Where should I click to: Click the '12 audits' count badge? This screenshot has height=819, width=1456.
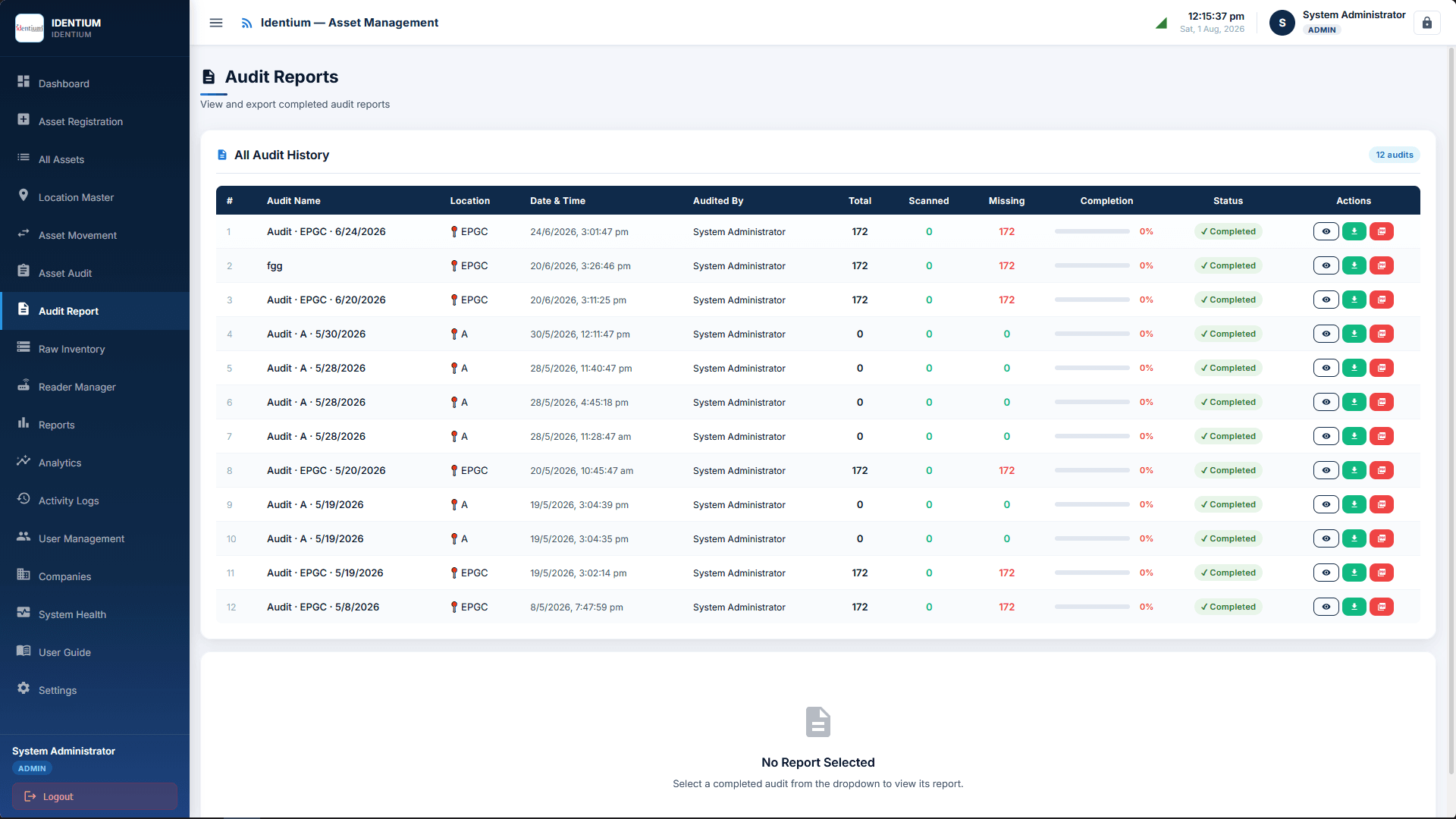[x=1394, y=155]
